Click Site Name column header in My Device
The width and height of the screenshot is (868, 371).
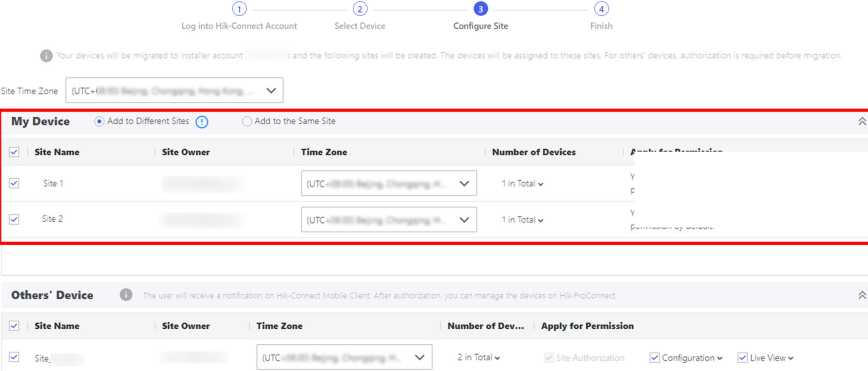click(x=57, y=152)
